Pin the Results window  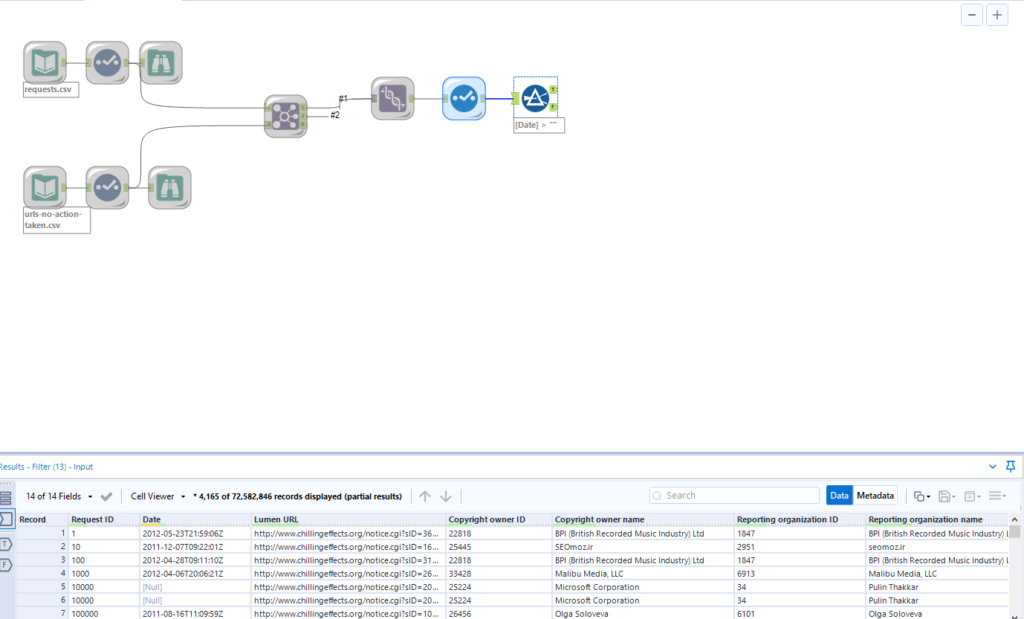click(x=1010, y=466)
